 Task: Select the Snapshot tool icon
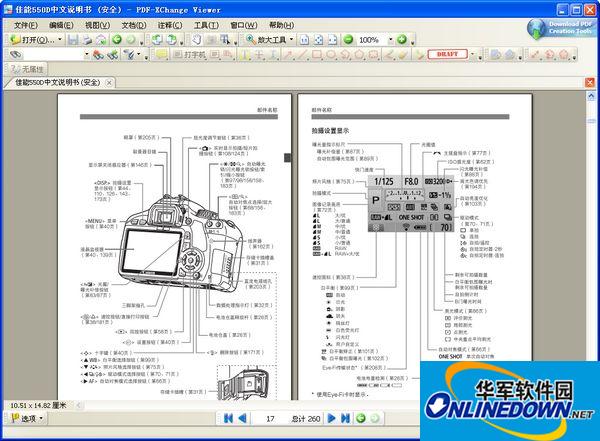click(x=211, y=39)
